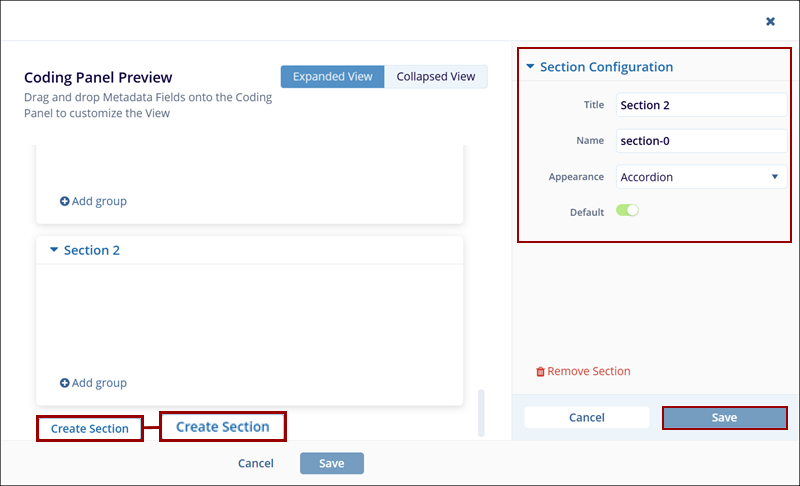This screenshot has height=486, width=800.
Task: Select the Section 2 header title
Action: click(x=92, y=250)
